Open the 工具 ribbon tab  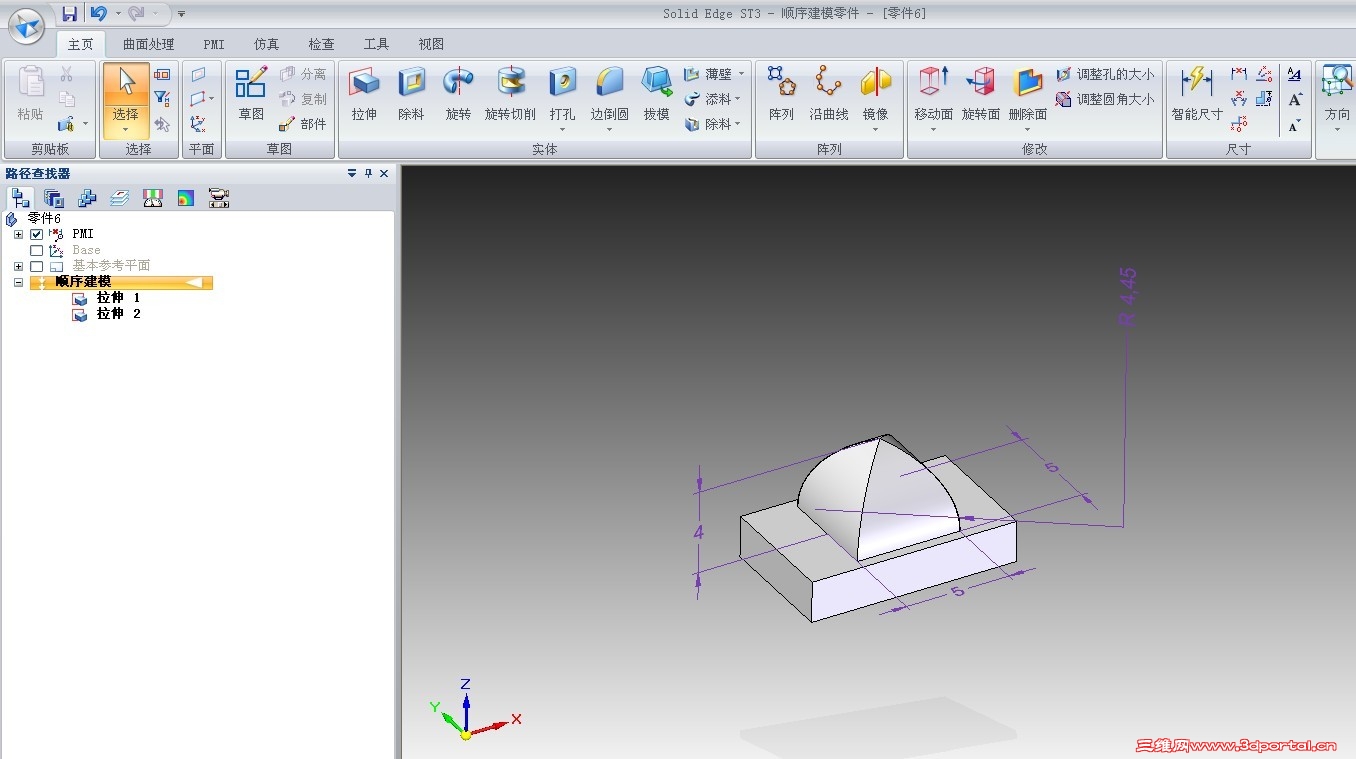pos(376,44)
